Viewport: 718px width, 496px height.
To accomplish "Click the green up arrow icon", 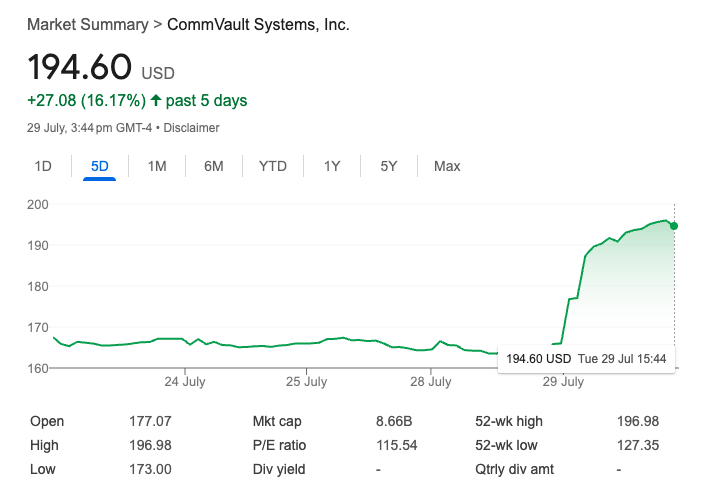I will point(156,100).
